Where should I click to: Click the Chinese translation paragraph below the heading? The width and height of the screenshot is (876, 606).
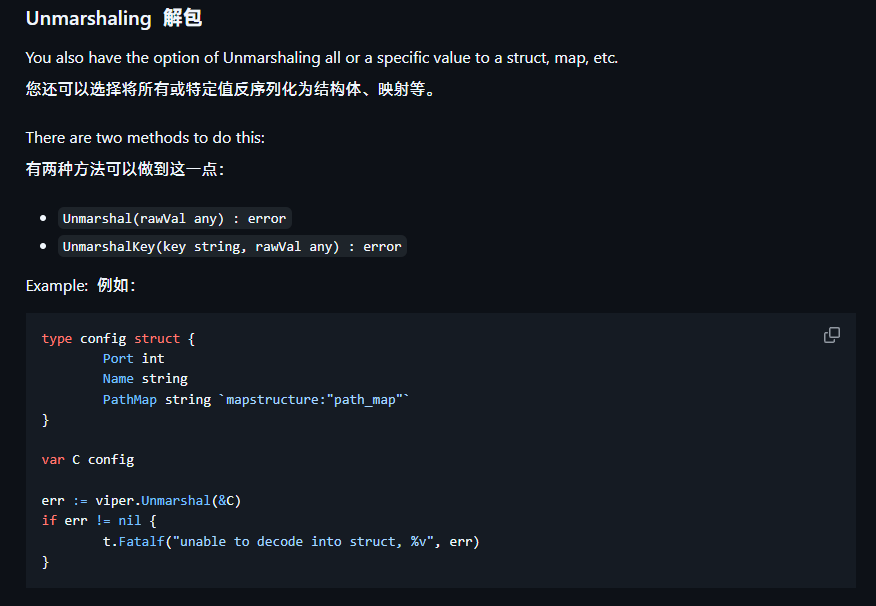(x=232, y=90)
